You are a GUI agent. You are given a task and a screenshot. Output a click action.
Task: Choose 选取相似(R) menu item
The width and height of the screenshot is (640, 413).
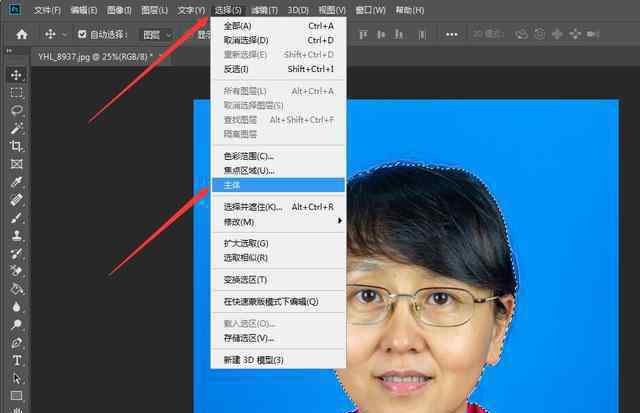278,258
